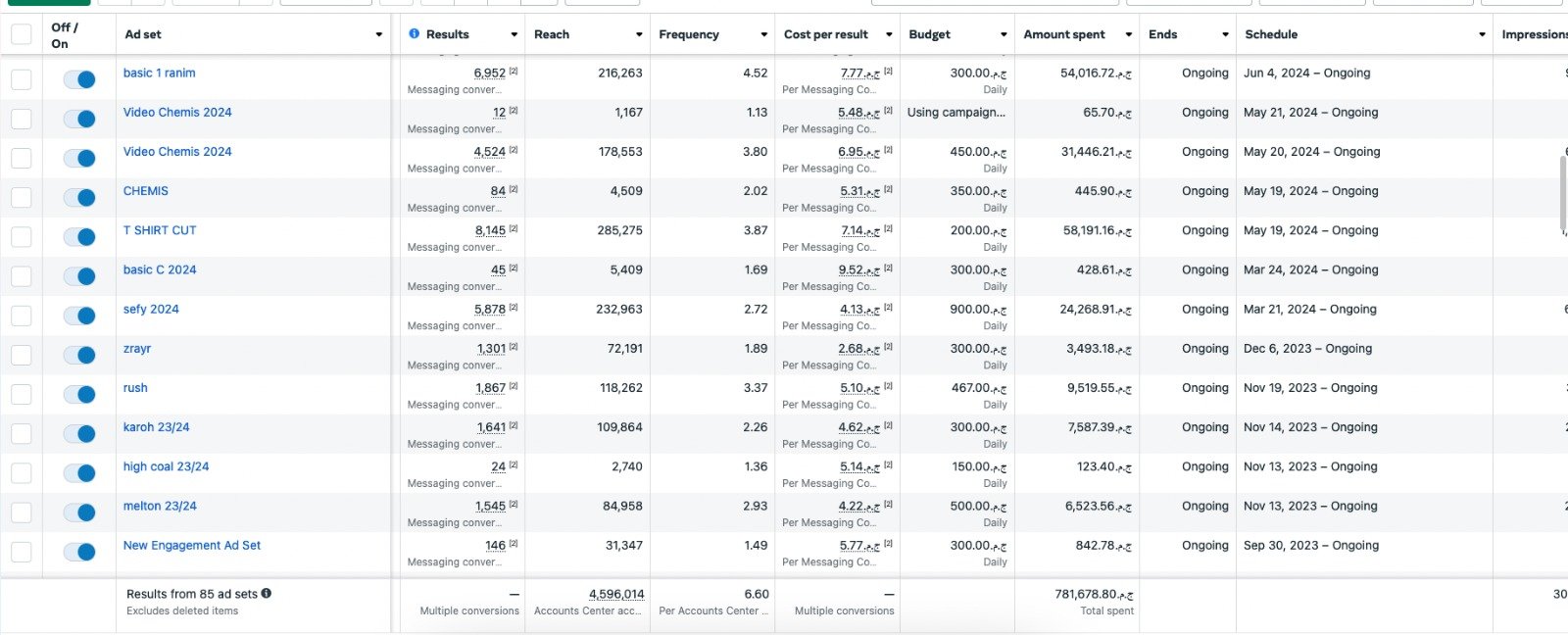This screenshot has width=1568, height=635.
Task: Click info icon next to 'Results from 85 ad sets'
Action: 267,594
